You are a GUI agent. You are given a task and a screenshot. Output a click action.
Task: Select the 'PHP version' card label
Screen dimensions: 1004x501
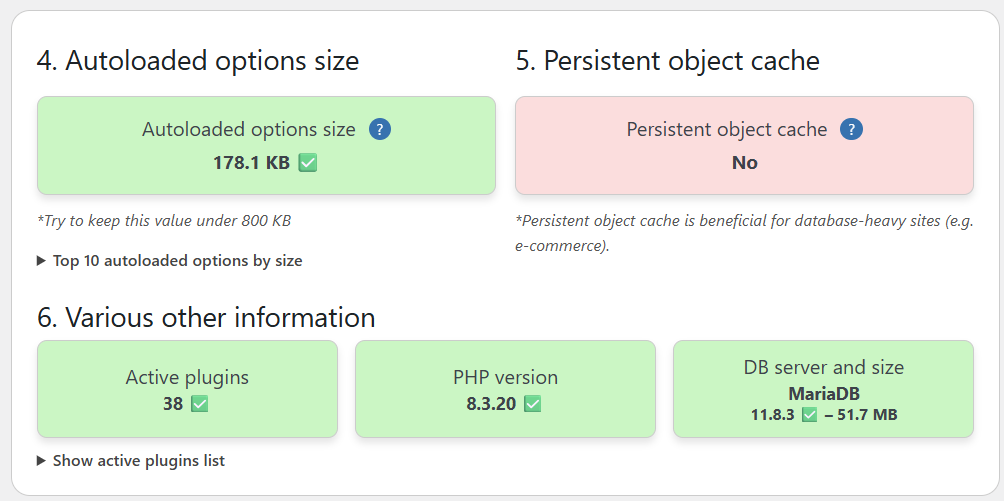pyautogui.click(x=505, y=378)
